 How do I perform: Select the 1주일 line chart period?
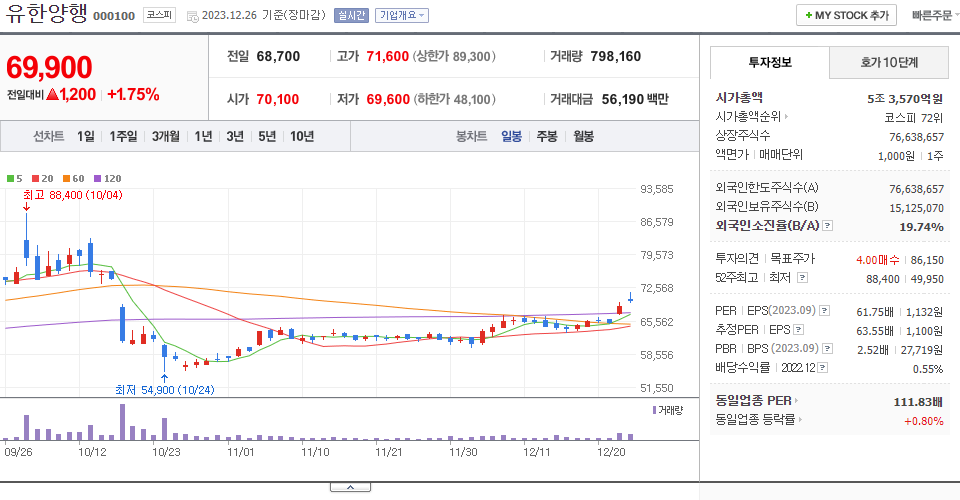[x=123, y=136]
